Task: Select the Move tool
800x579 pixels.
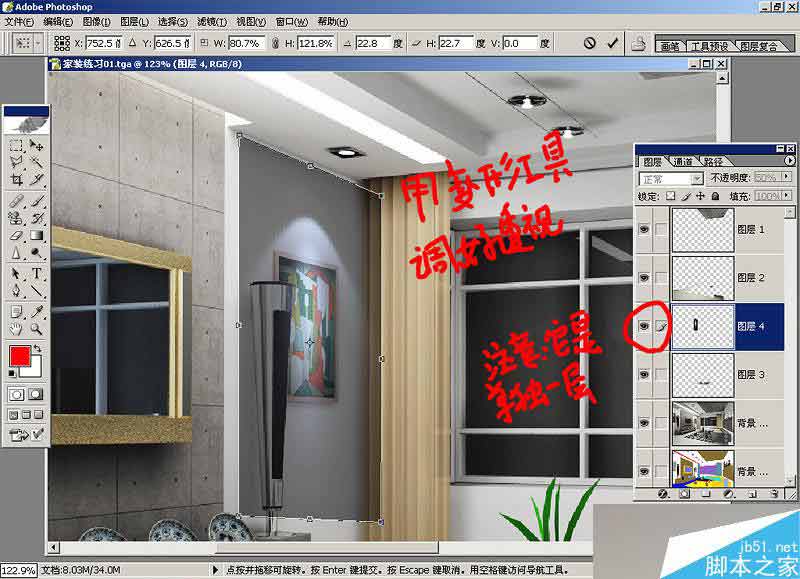Action: click(x=36, y=146)
